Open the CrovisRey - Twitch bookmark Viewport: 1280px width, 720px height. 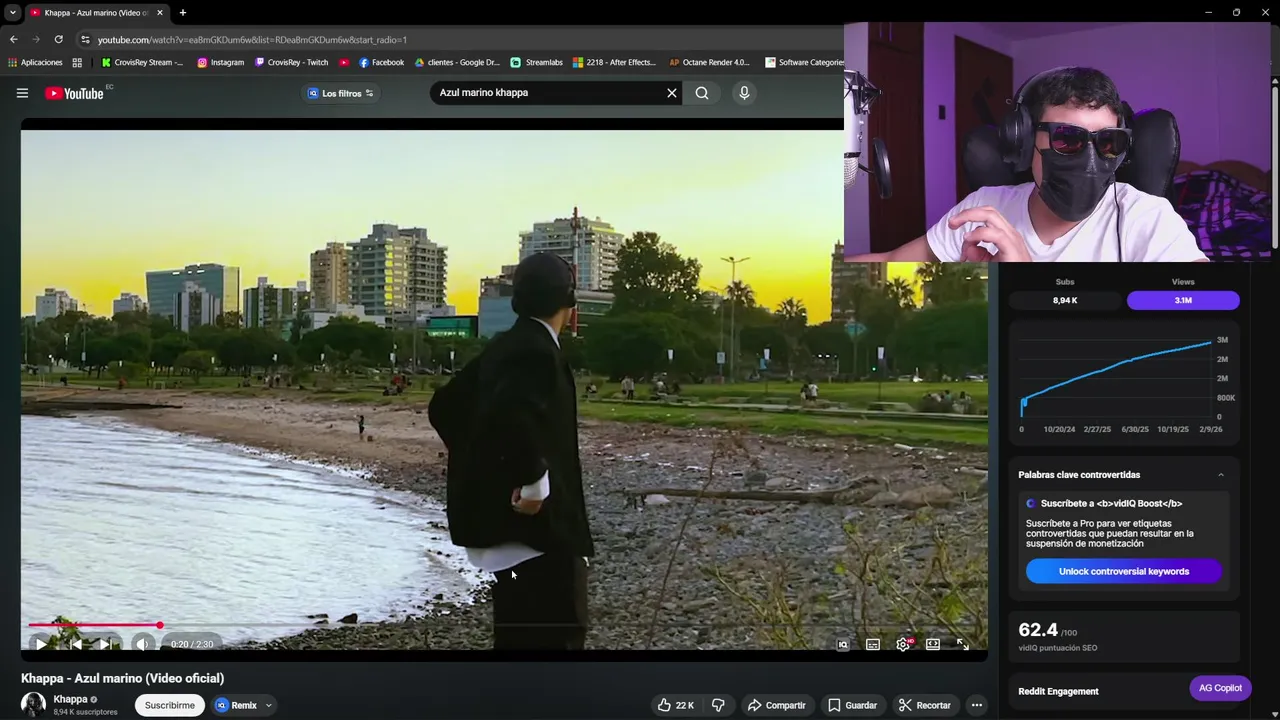click(x=291, y=62)
